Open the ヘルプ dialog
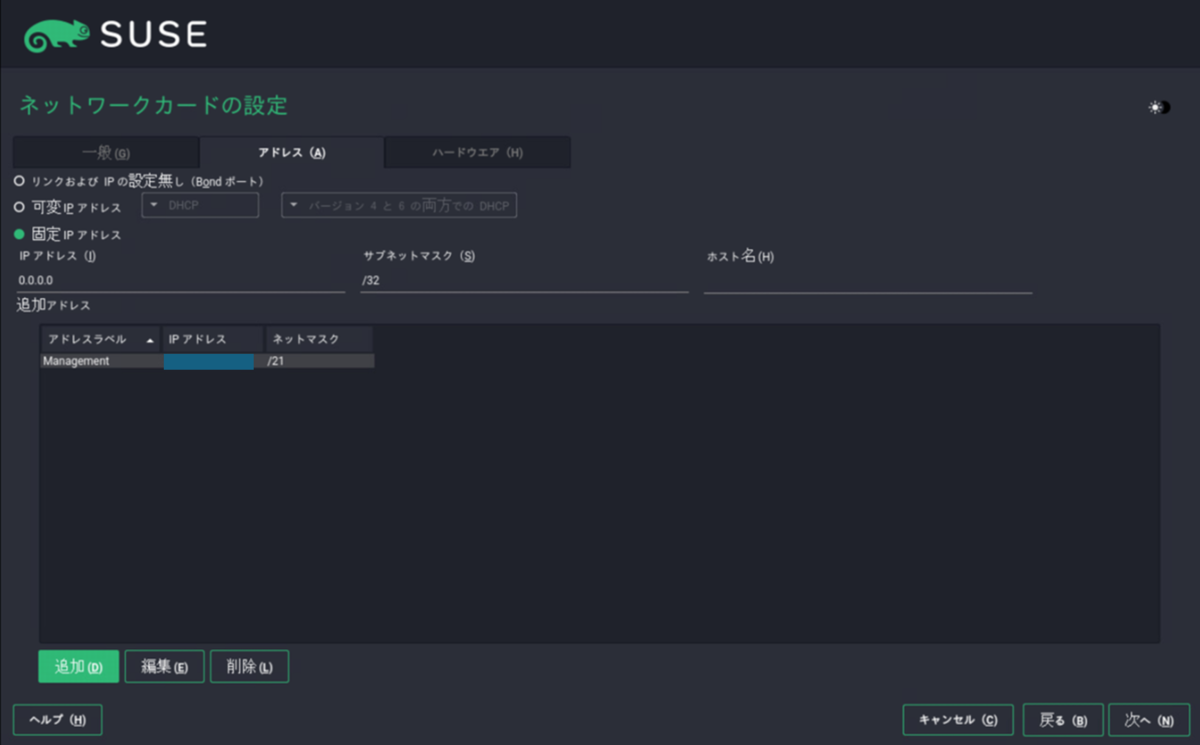This screenshot has width=1200, height=745. [57, 719]
